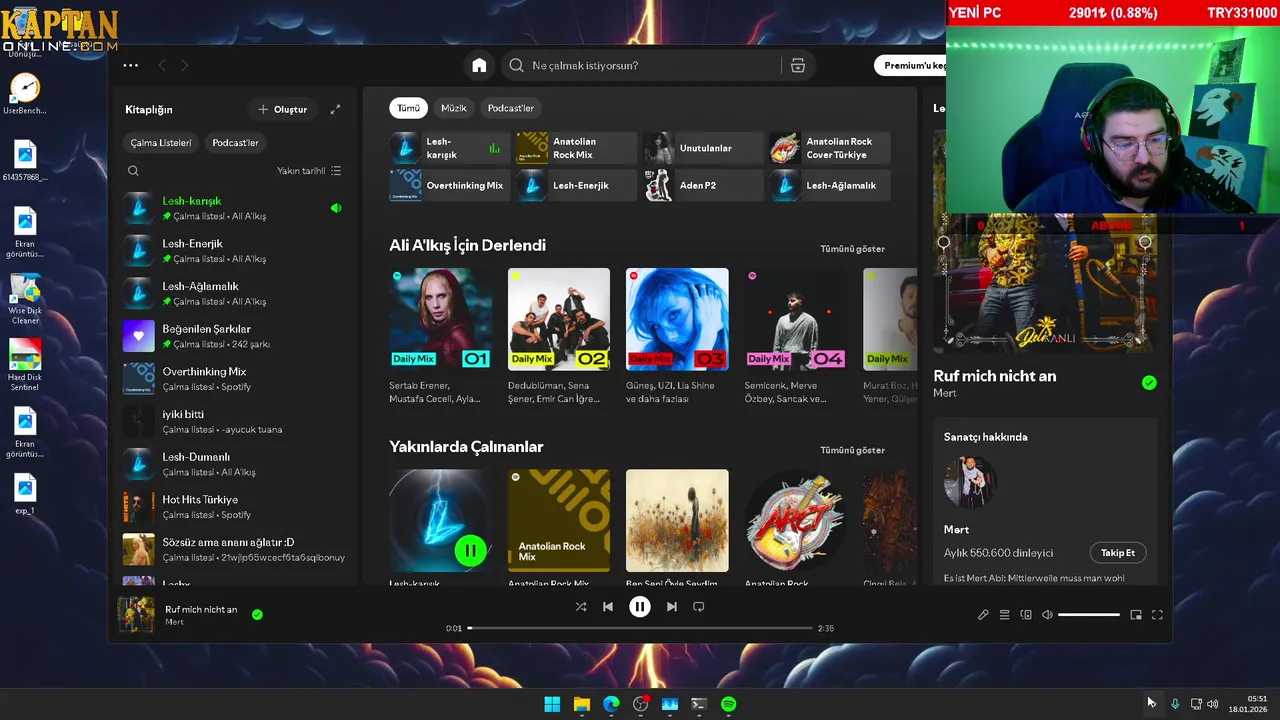This screenshot has width=1280, height=720.
Task: Open iyiki bitti playlist in library
Action: click(234, 421)
